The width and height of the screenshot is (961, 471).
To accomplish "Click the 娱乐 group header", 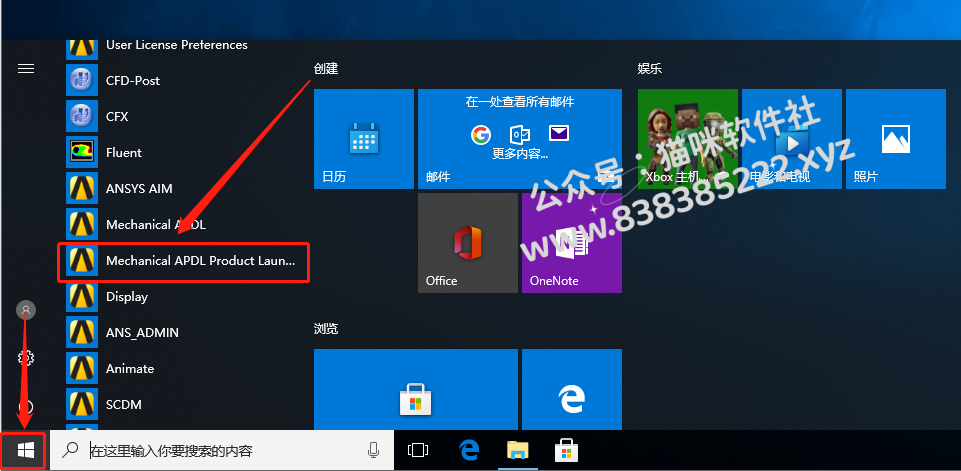I will click(650, 69).
